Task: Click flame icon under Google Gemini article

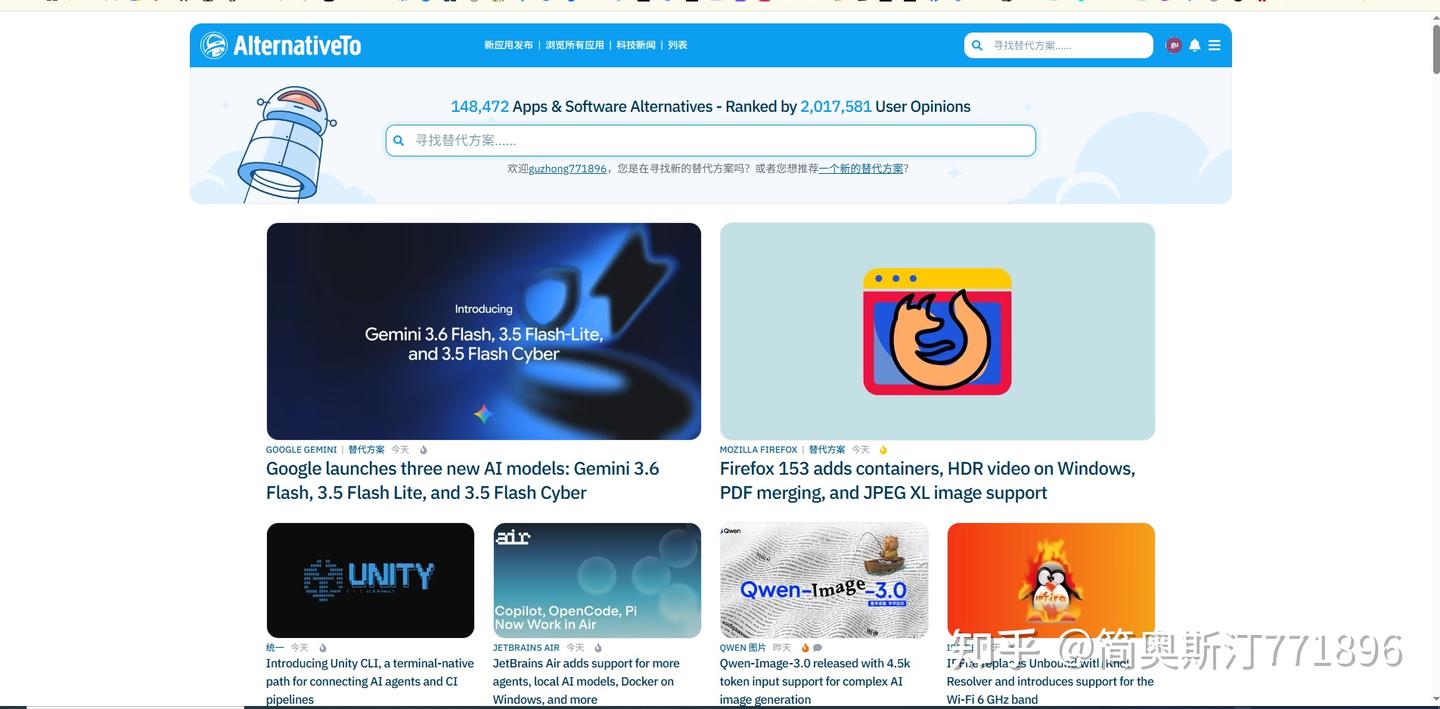Action: click(423, 450)
